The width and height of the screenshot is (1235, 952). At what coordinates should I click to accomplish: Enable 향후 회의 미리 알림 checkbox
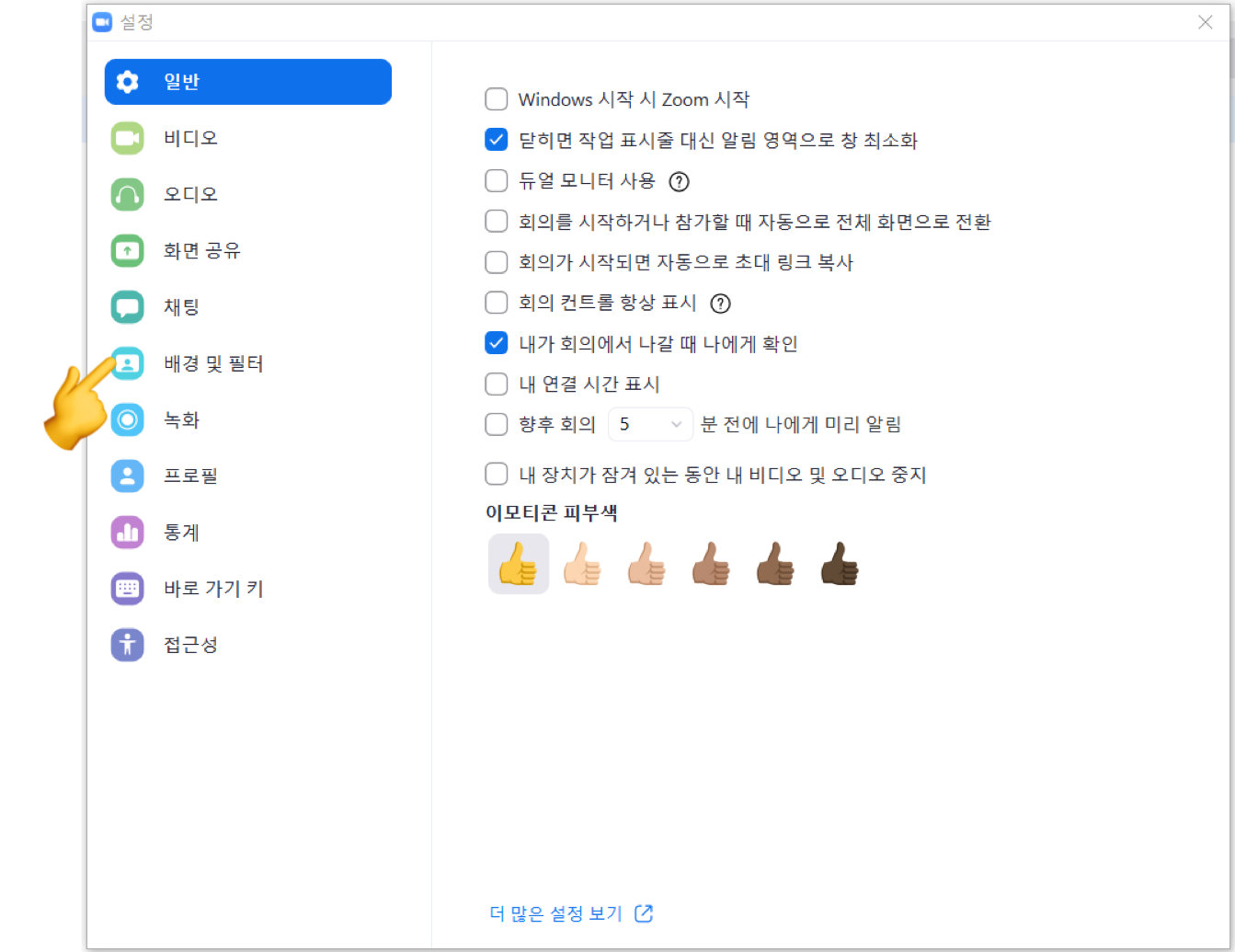497,424
